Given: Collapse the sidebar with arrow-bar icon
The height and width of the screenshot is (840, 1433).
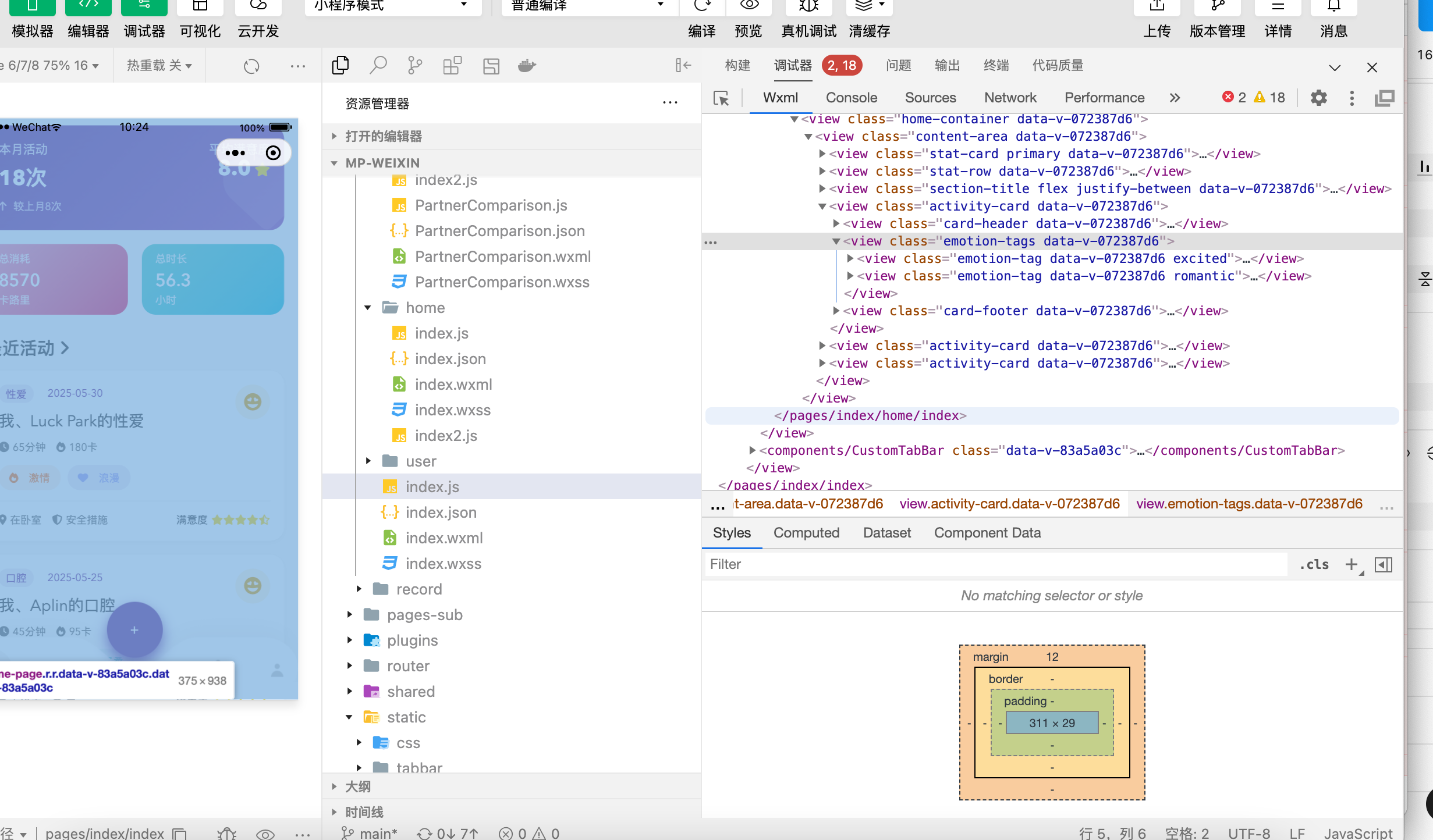Looking at the screenshot, I should 683,66.
